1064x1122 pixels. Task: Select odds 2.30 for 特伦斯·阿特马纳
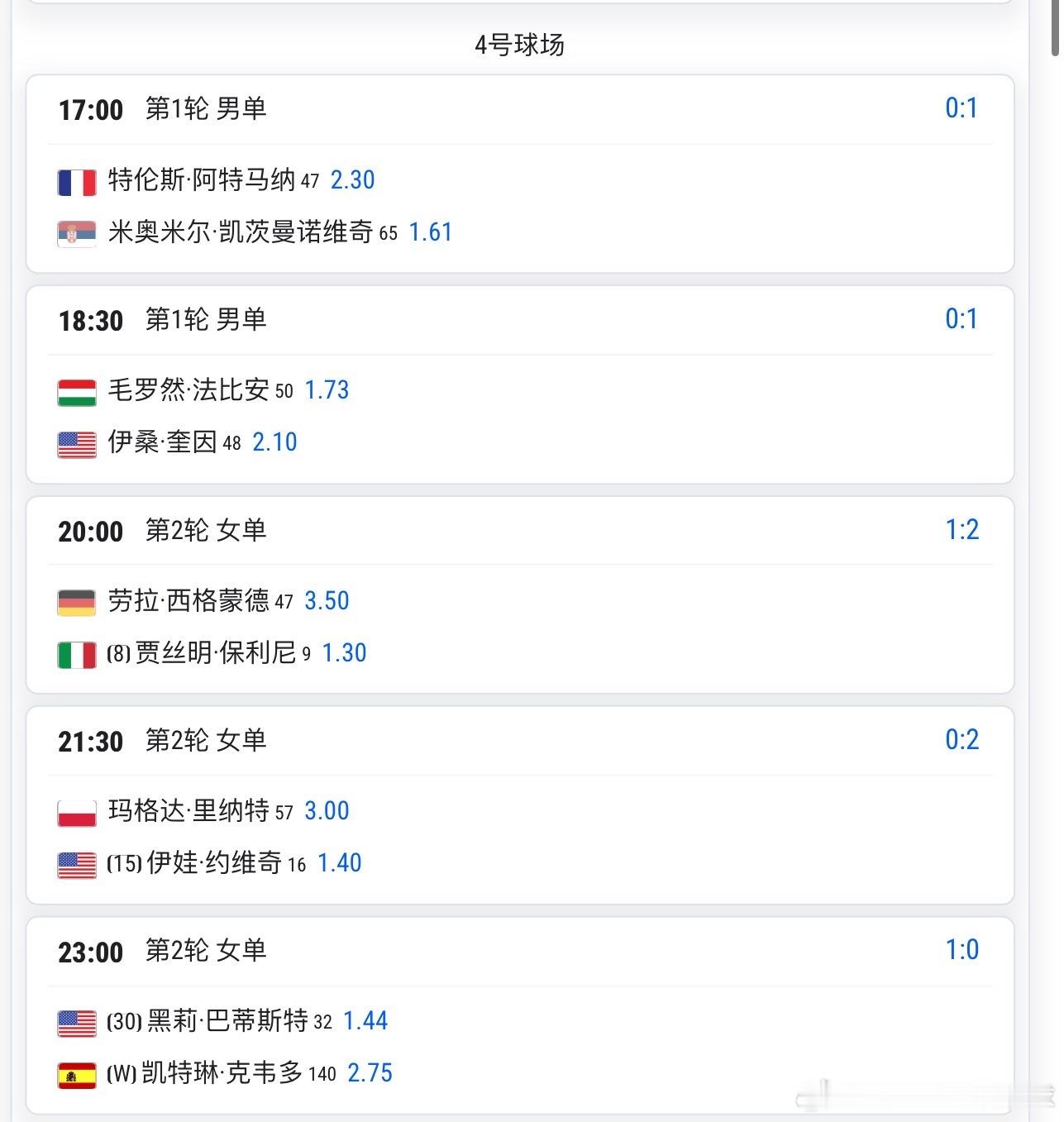pyautogui.click(x=352, y=179)
